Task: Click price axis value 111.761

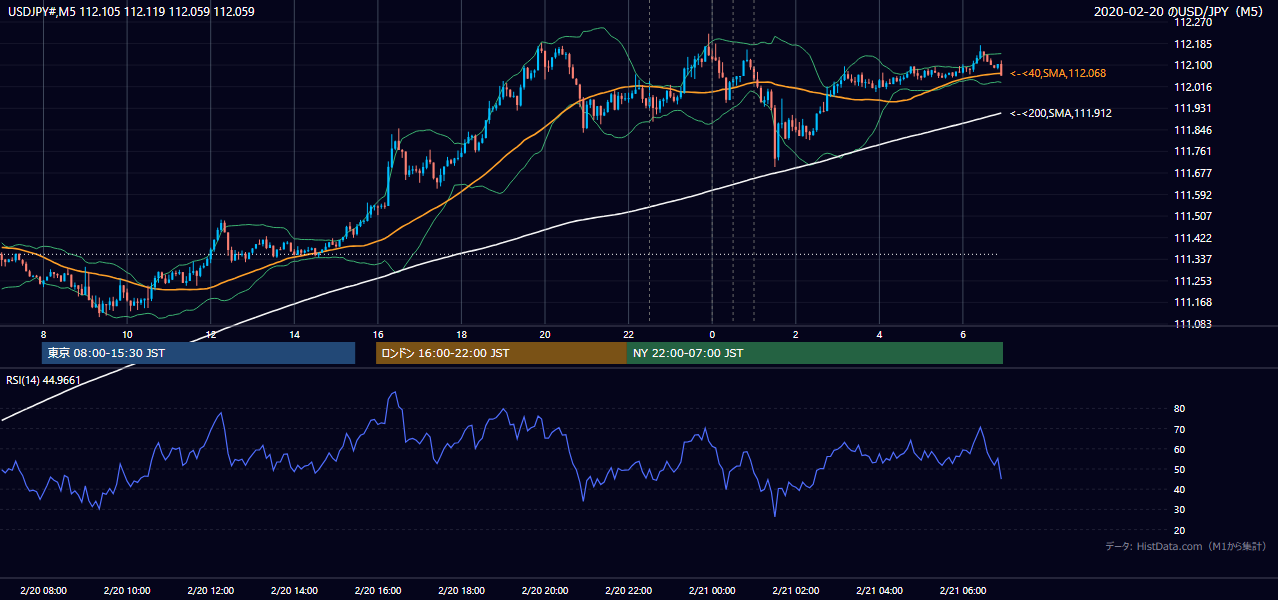Action: (1194, 151)
